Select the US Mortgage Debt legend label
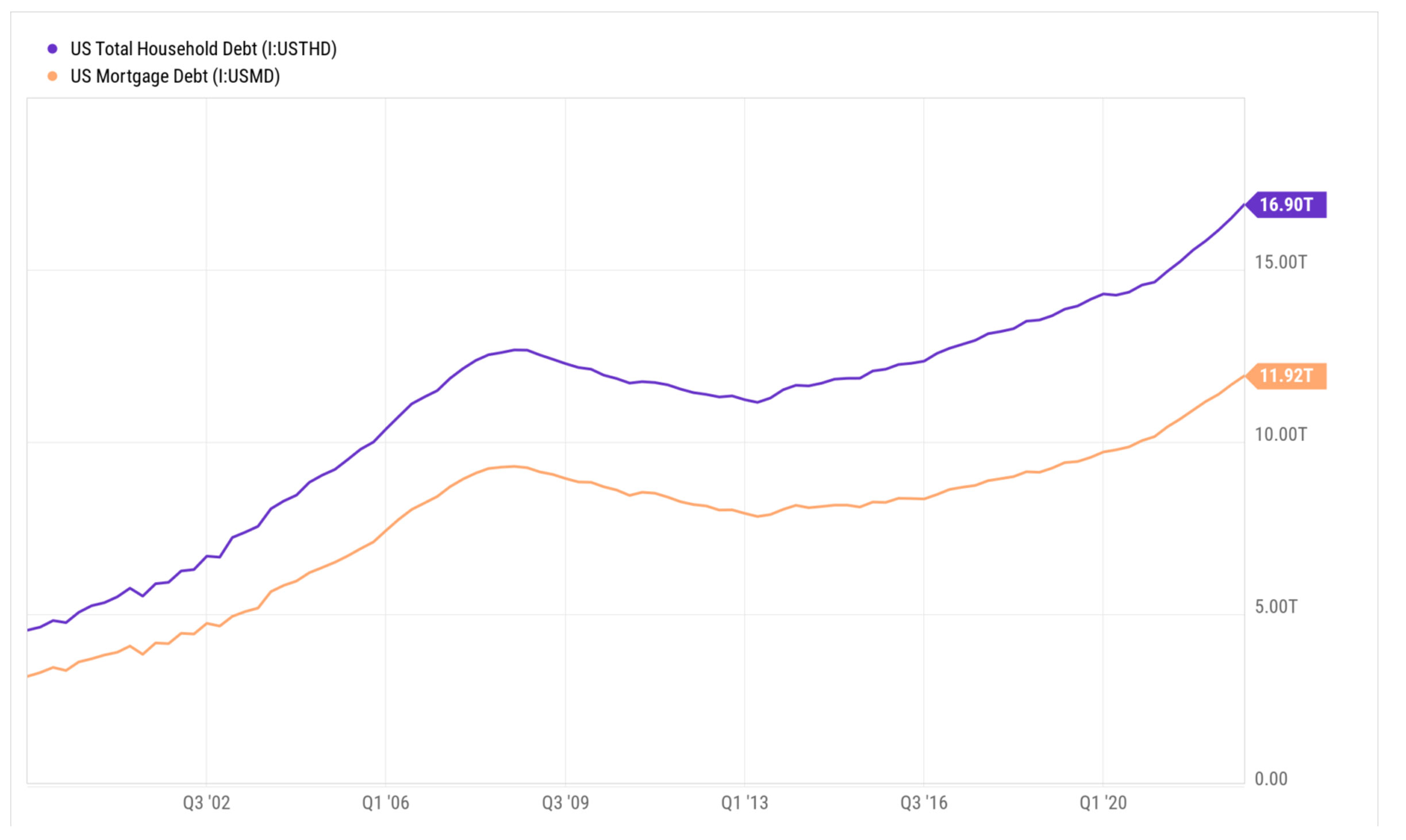1406x840 pixels. pos(175,76)
